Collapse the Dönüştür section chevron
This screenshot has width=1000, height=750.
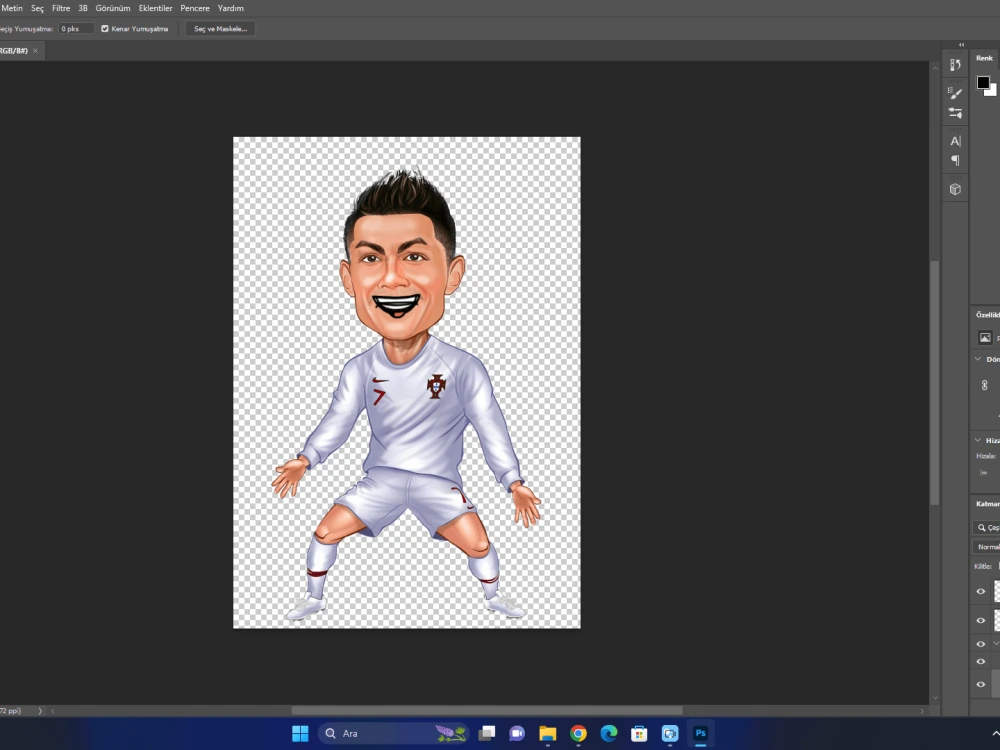pos(978,359)
